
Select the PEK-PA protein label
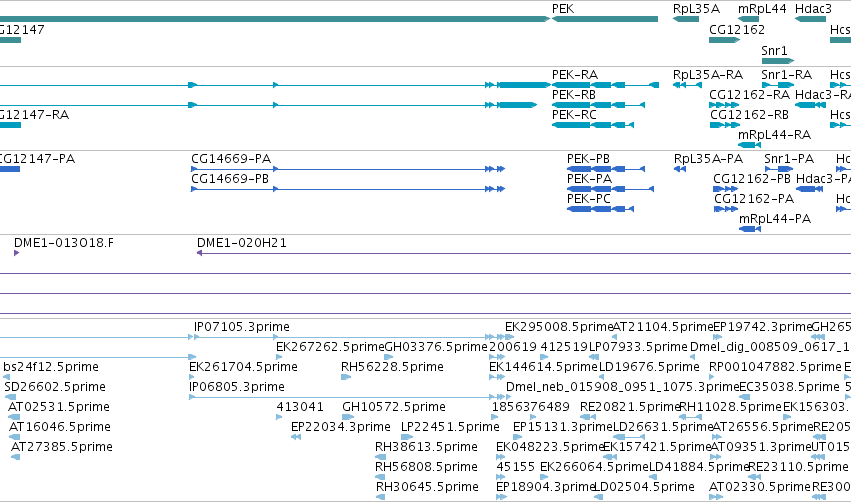pyautogui.click(x=589, y=179)
